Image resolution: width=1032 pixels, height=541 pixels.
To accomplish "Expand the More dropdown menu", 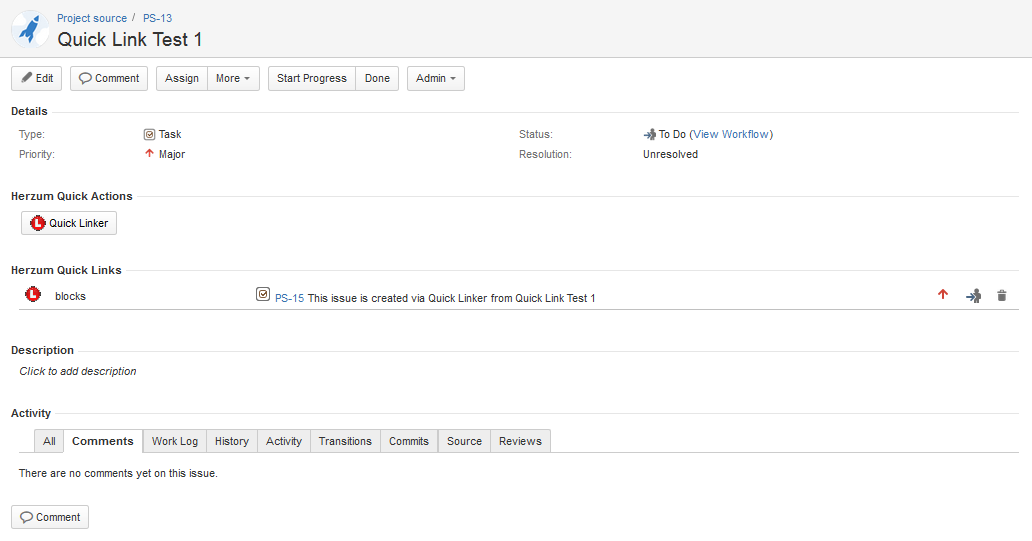I will (233, 78).
